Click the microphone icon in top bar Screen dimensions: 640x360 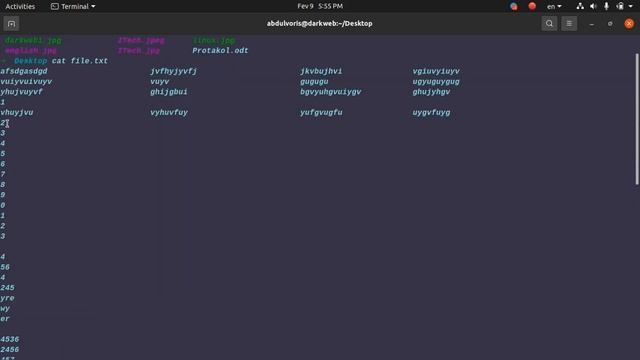tap(606, 6)
